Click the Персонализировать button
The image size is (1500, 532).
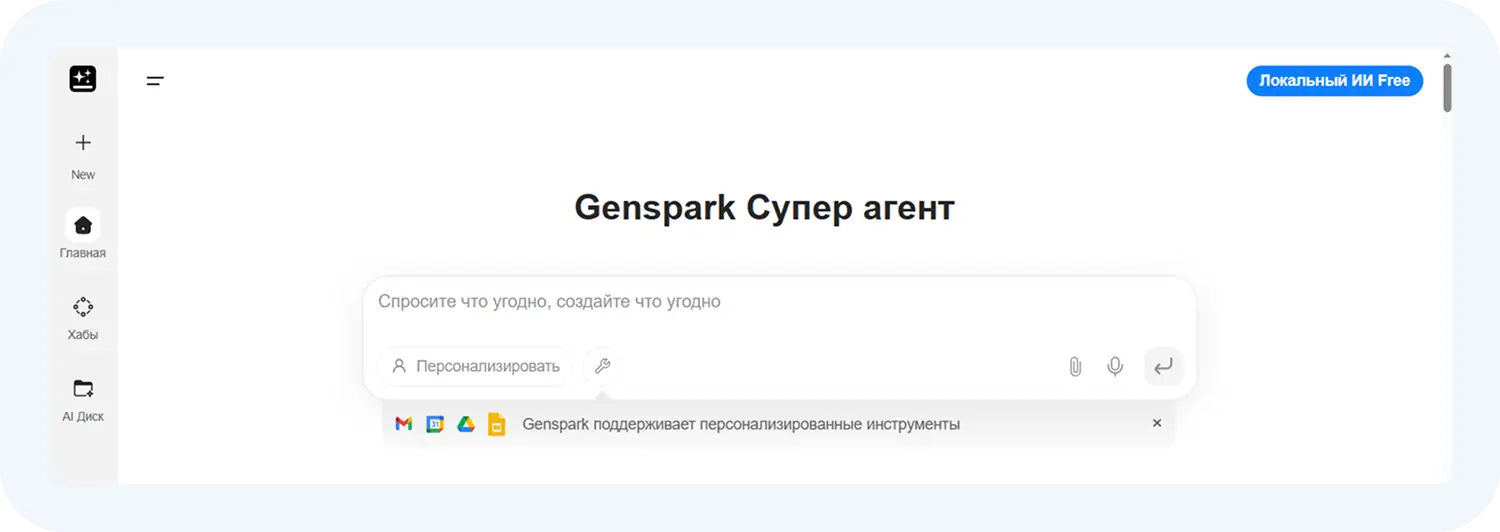pyautogui.click(x=475, y=366)
